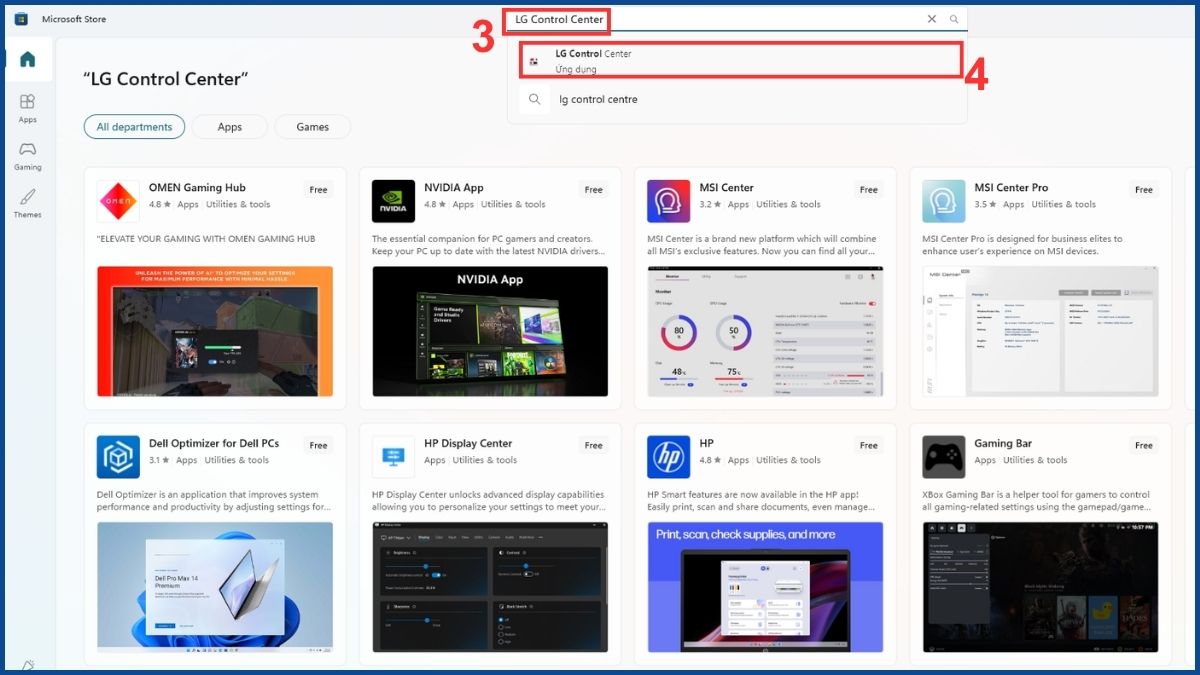
Task: Click the OMEN Gaming Hub app icon
Action: [x=118, y=201]
